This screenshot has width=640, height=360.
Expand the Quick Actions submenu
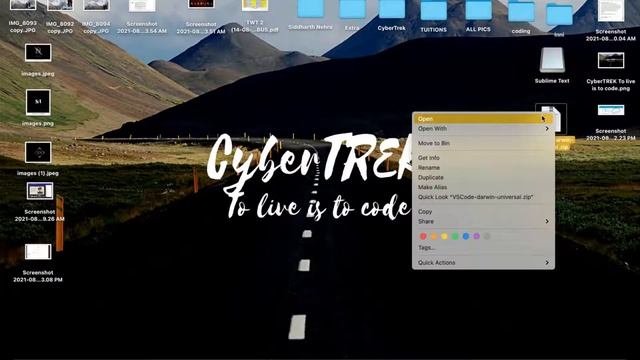[x=483, y=263]
